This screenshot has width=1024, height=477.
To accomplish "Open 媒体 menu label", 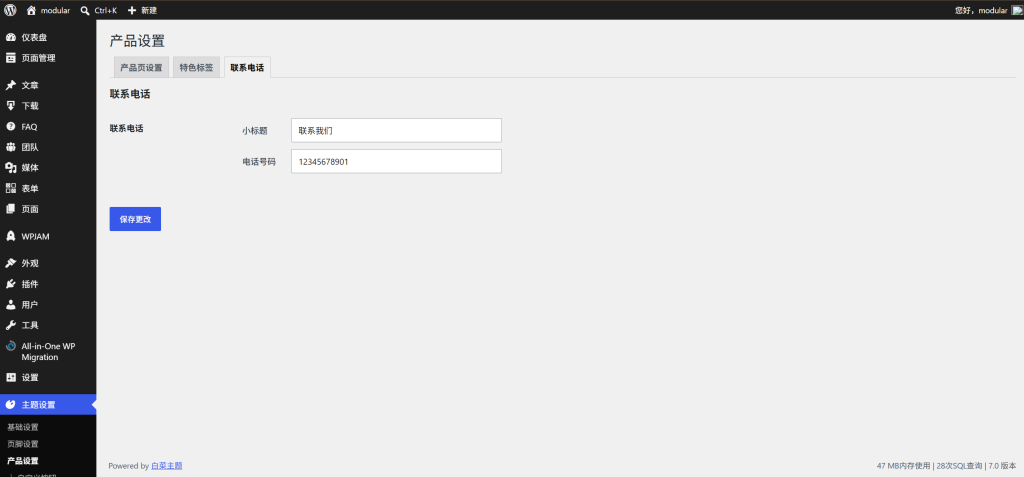I will (x=30, y=168).
